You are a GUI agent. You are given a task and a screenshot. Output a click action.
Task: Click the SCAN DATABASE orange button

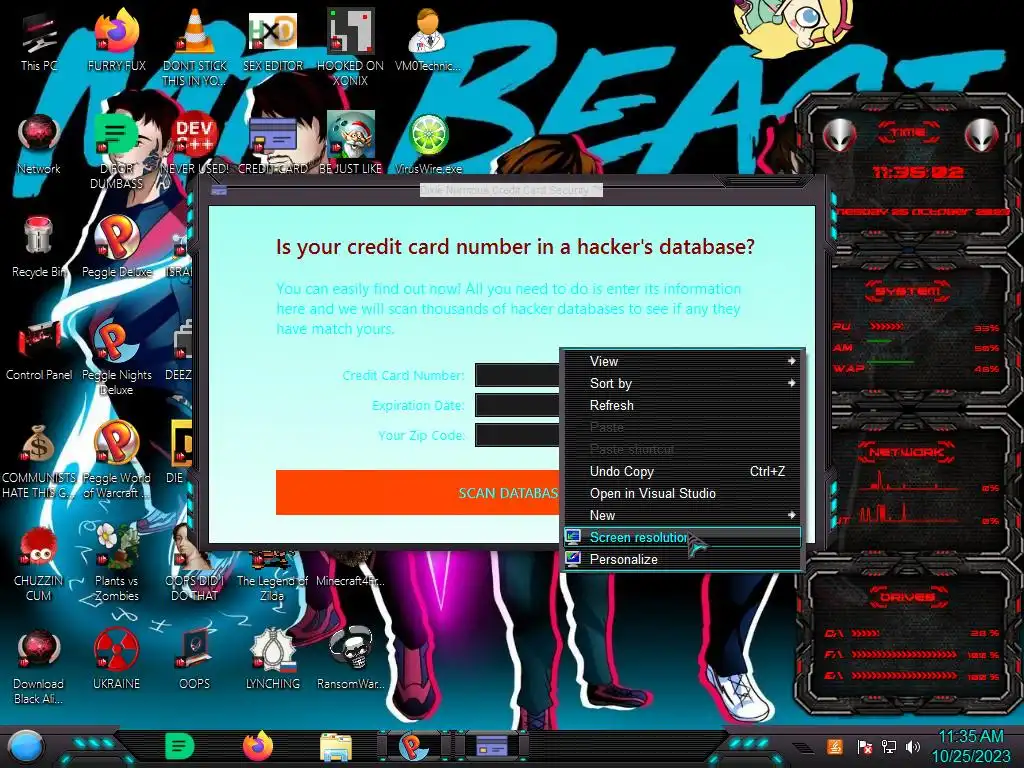[x=418, y=492]
